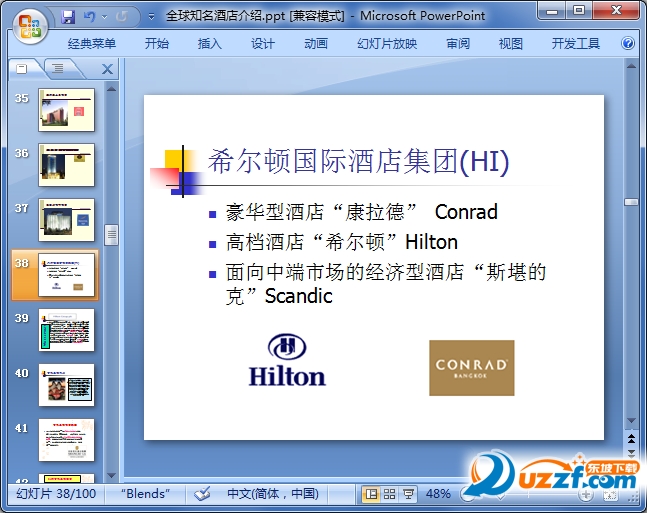Open the 经典菜单 tab
This screenshot has width=647, height=513.
[x=92, y=43]
